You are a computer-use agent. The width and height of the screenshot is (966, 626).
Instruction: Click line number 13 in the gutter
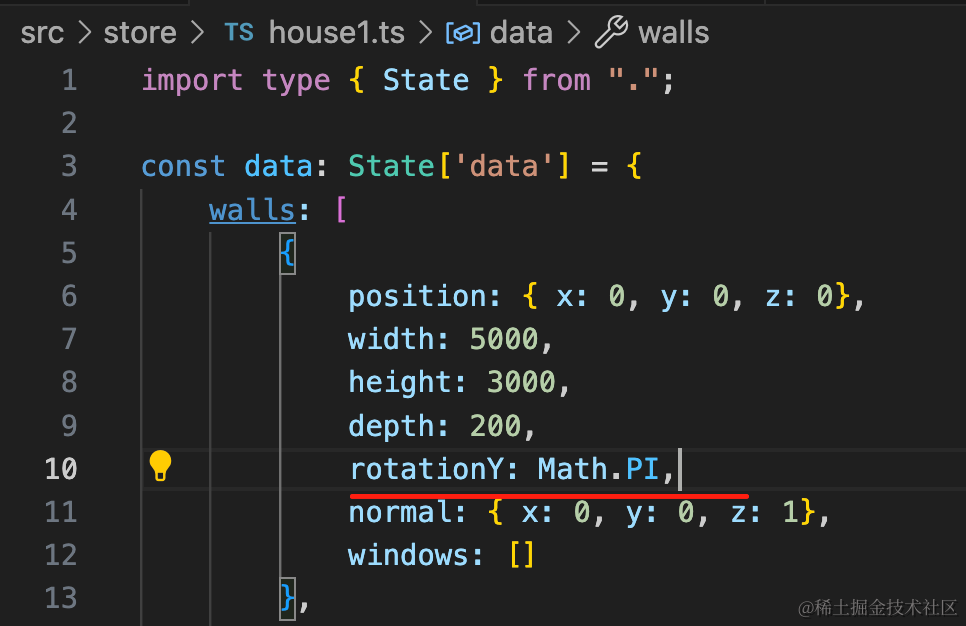(61, 598)
